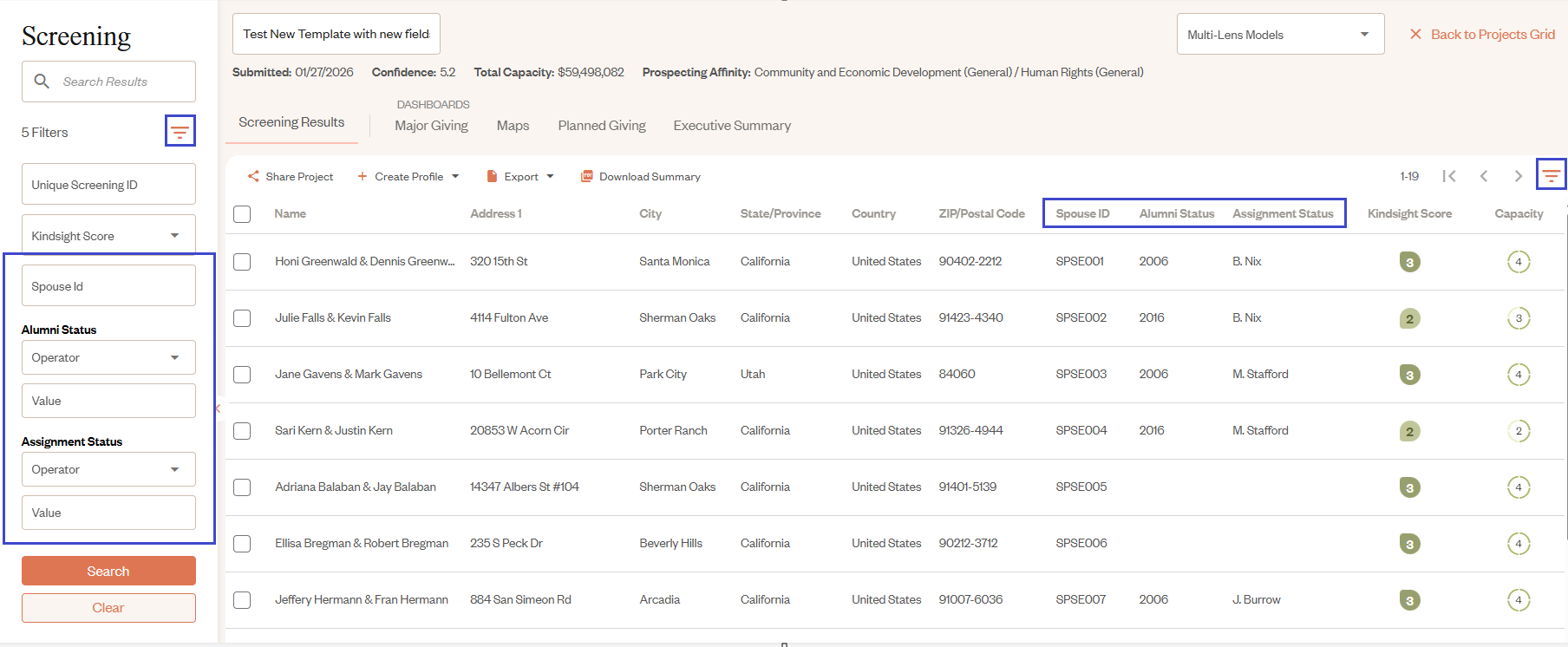The height and width of the screenshot is (647, 1568).
Task: Tick the Jane Gavens row checkbox
Action: click(242, 375)
